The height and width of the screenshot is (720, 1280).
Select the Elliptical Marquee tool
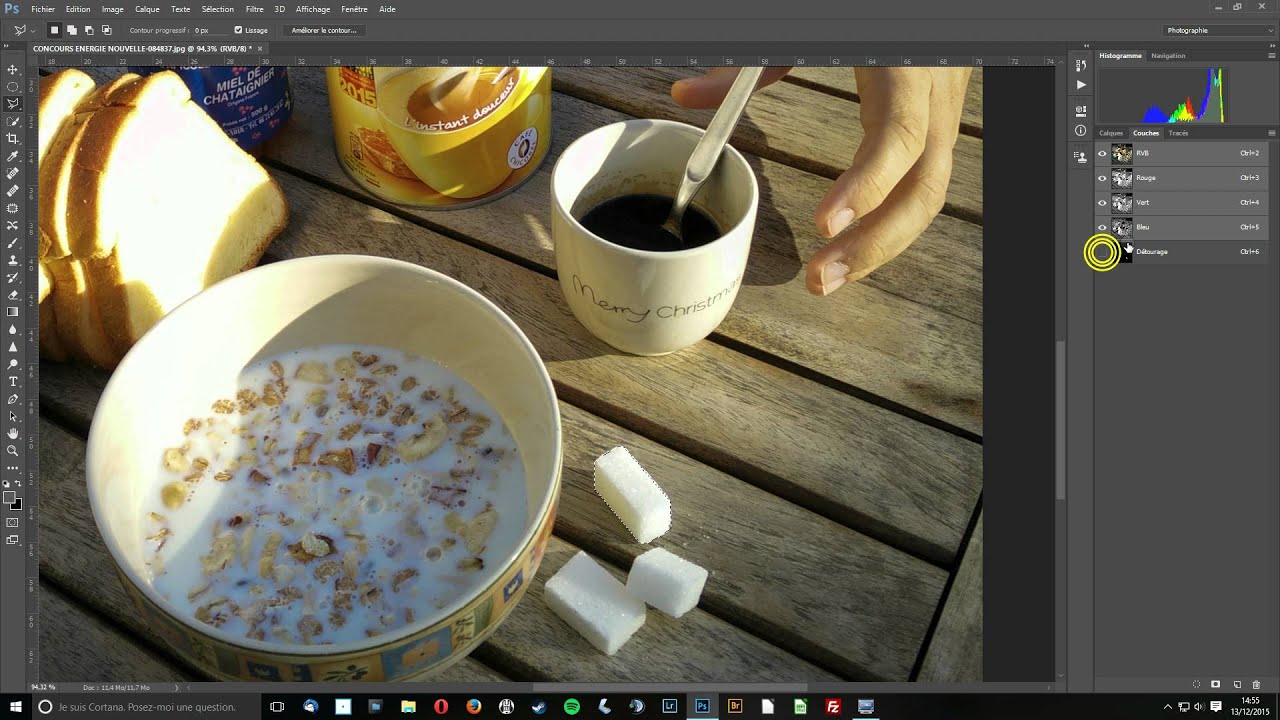point(13,86)
